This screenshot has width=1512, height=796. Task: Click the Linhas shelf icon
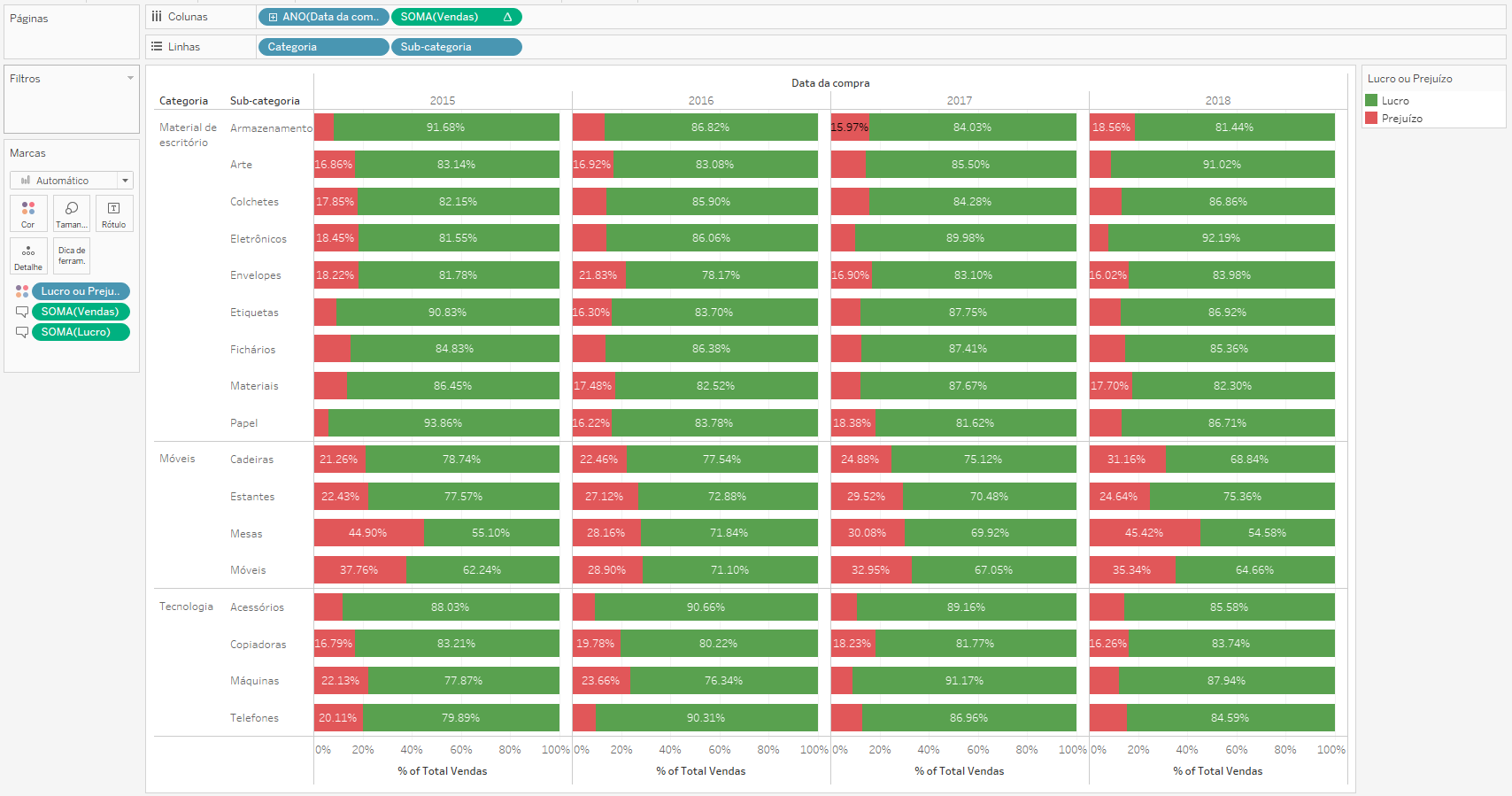click(x=157, y=47)
